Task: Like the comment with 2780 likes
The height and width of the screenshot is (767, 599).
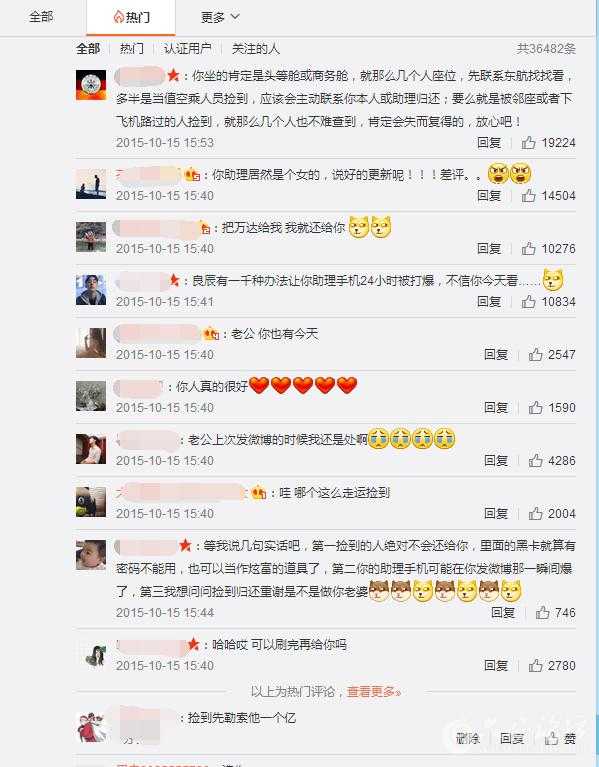Action: coord(535,666)
